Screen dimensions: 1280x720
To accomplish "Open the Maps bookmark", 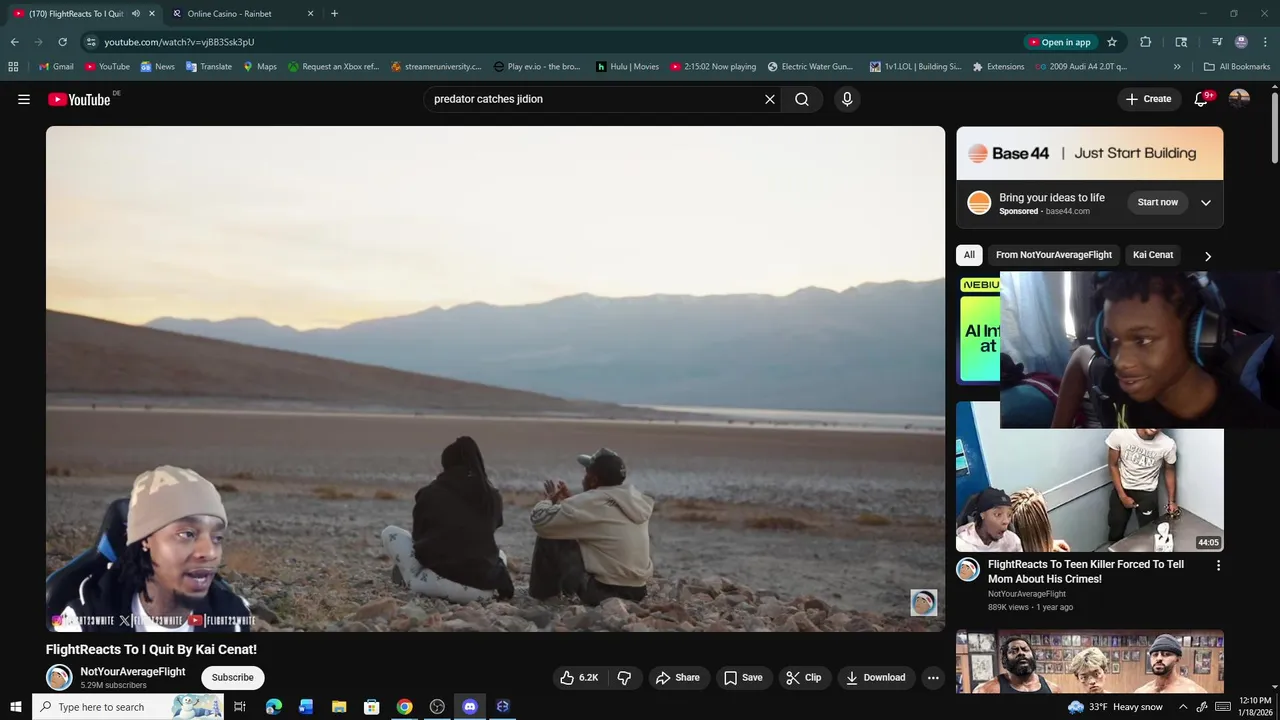I will [x=260, y=67].
